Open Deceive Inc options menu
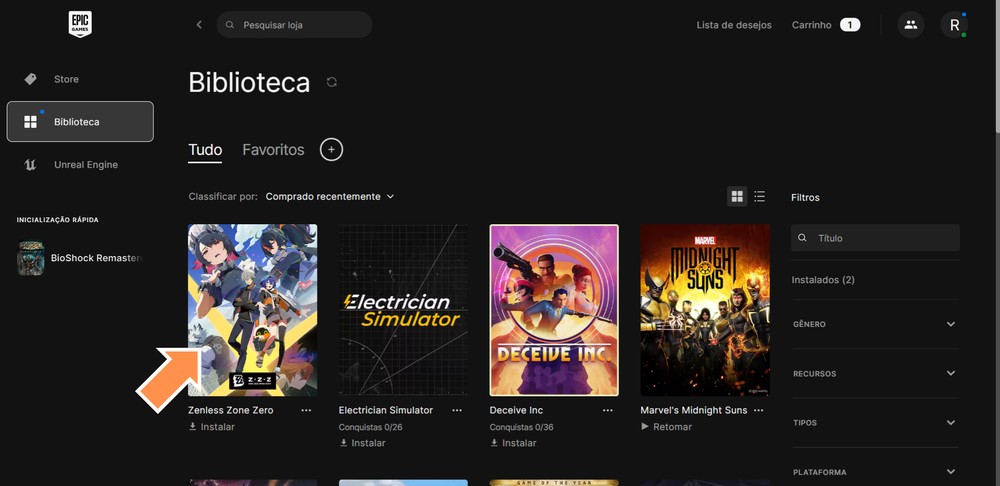This screenshot has height=486, width=1000. (x=608, y=410)
